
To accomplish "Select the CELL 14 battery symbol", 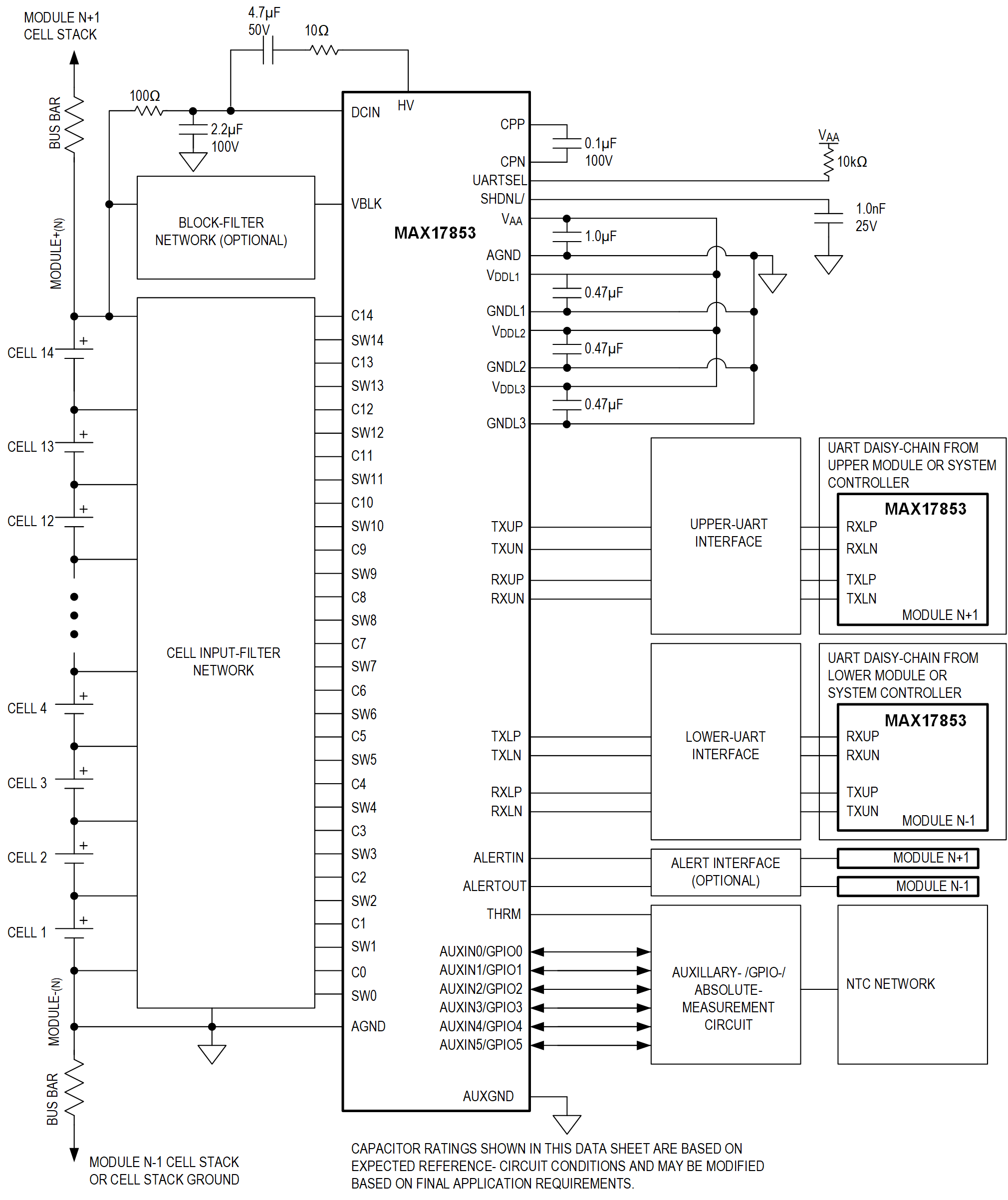I will point(73,353).
